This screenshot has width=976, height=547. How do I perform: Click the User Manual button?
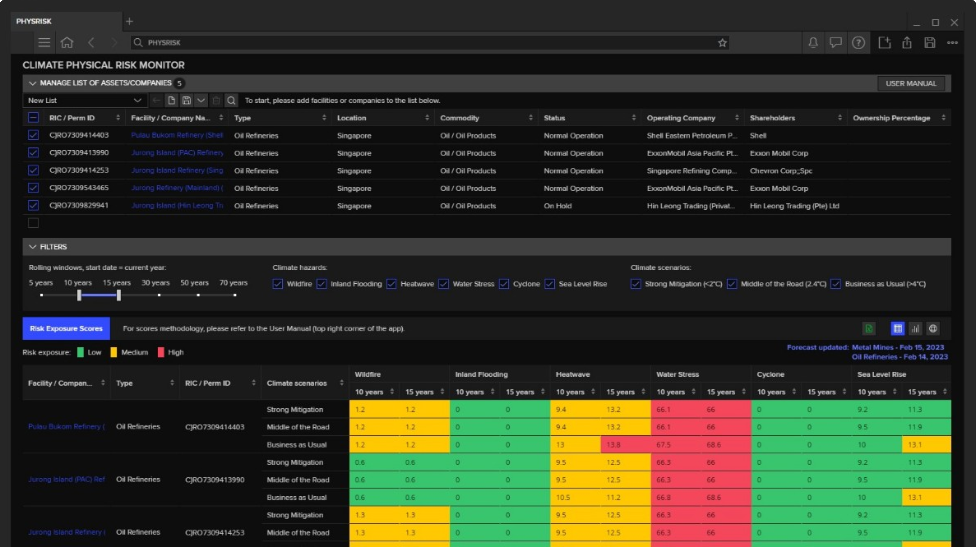pos(910,83)
